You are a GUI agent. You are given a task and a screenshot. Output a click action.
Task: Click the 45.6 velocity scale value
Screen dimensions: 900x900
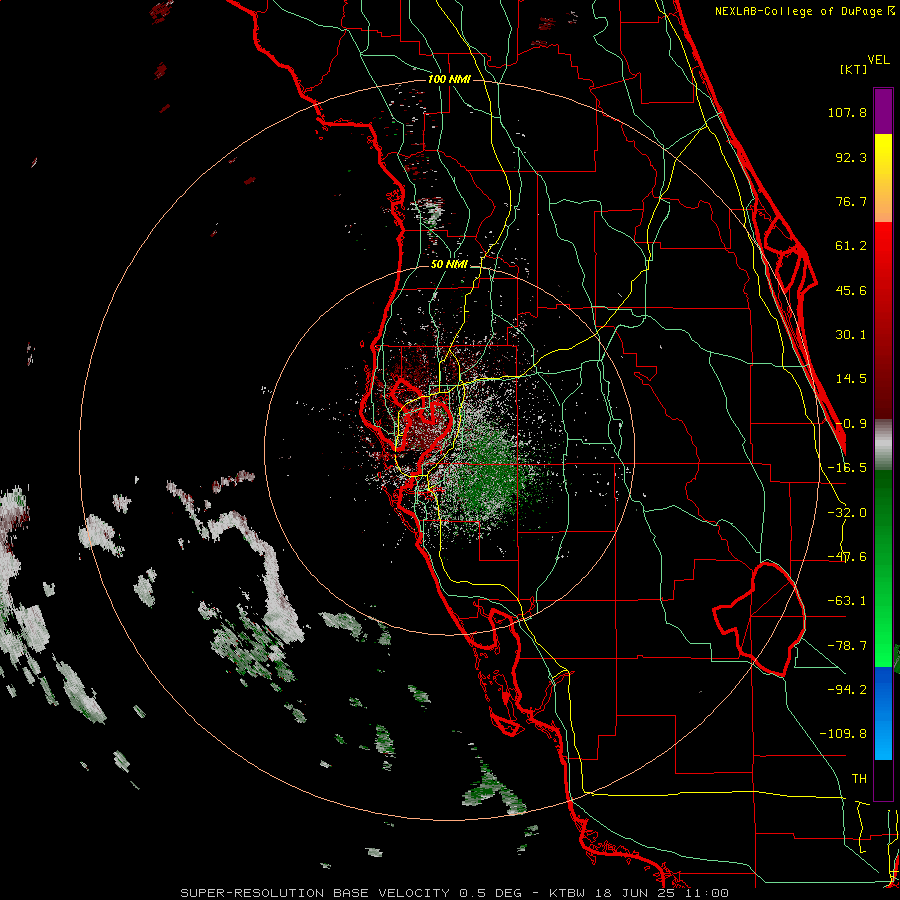[x=851, y=290]
